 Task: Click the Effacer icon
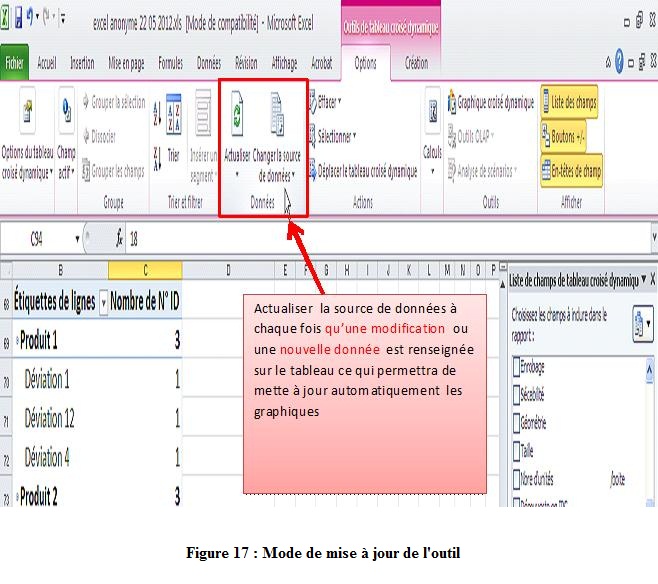[313, 102]
